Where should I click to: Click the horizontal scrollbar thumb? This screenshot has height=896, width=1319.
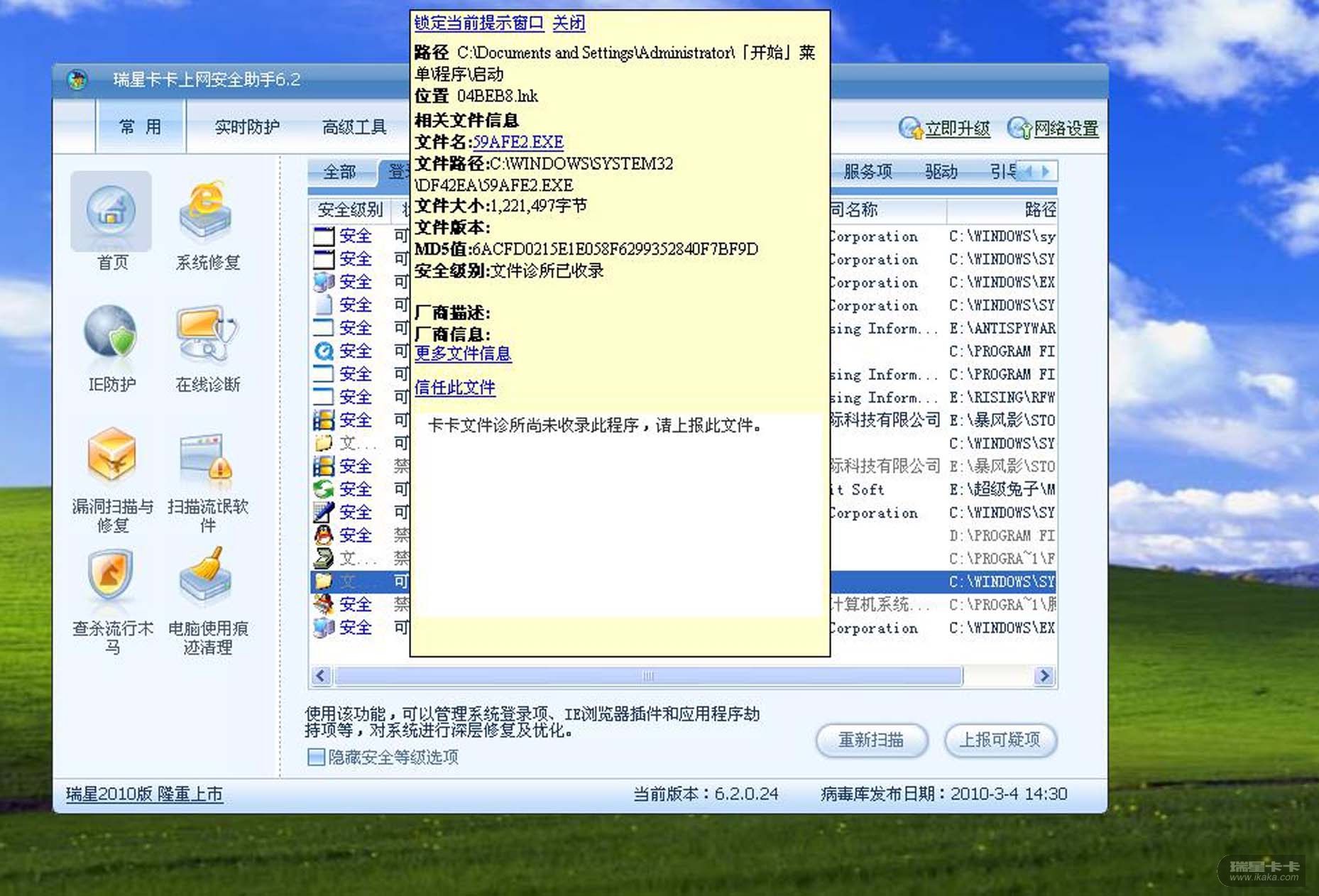tap(648, 676)
